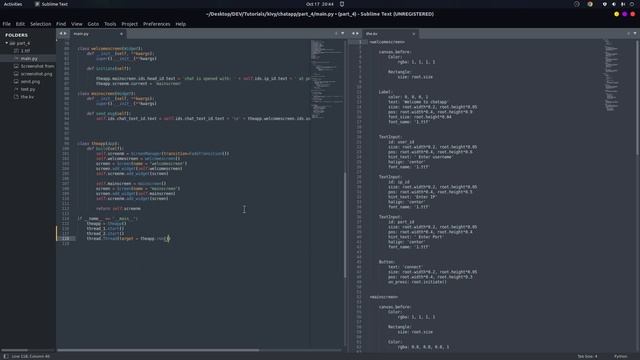640x360 pixels.
Task: Click Chrome indicator icon in system tray
Action: (x=590, y=4)
